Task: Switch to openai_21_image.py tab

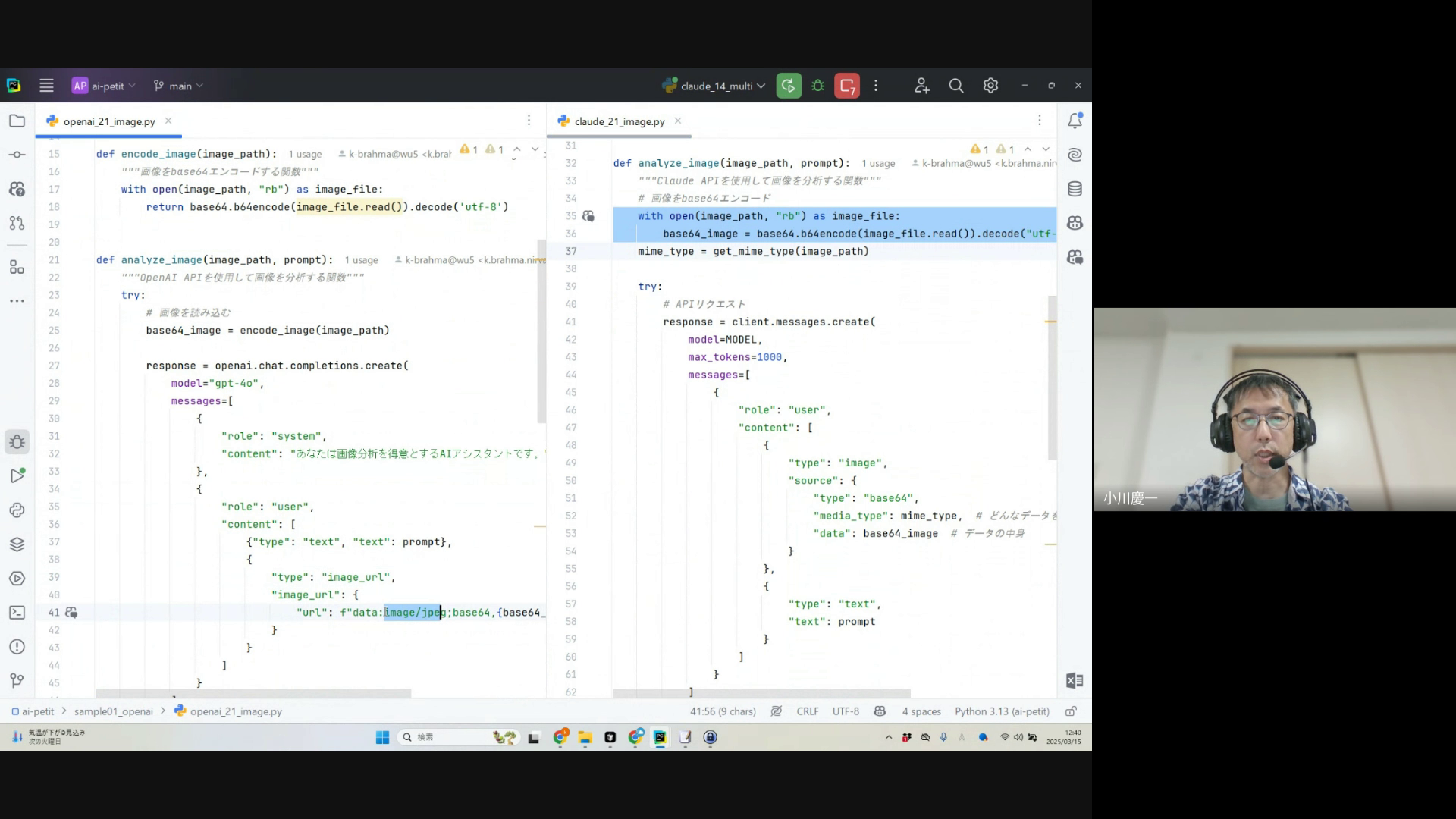Action: [108, 121]
